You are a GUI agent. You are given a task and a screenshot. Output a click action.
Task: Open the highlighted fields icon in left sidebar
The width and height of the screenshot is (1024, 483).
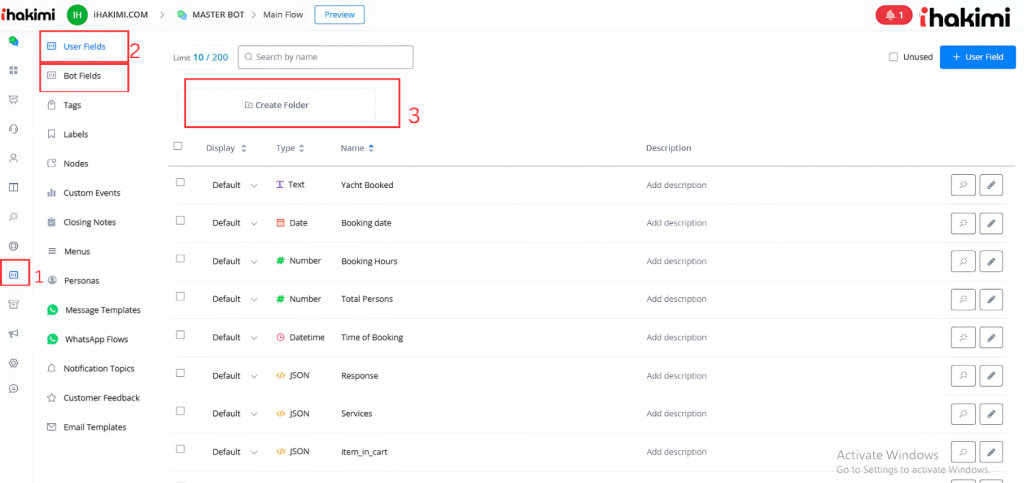pyautogui.click(x=14, y=275)
